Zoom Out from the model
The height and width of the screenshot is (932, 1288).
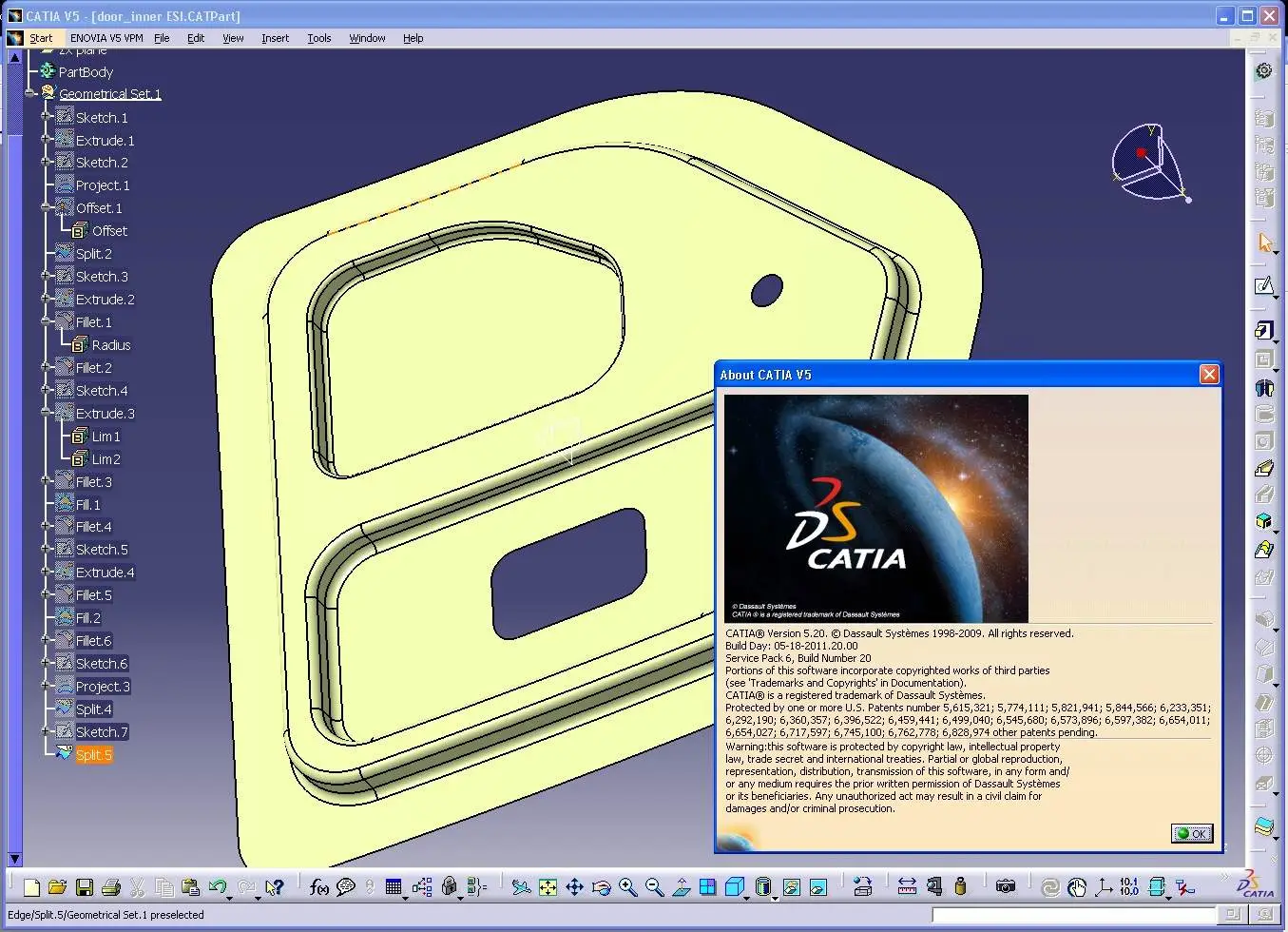point(654,887)
